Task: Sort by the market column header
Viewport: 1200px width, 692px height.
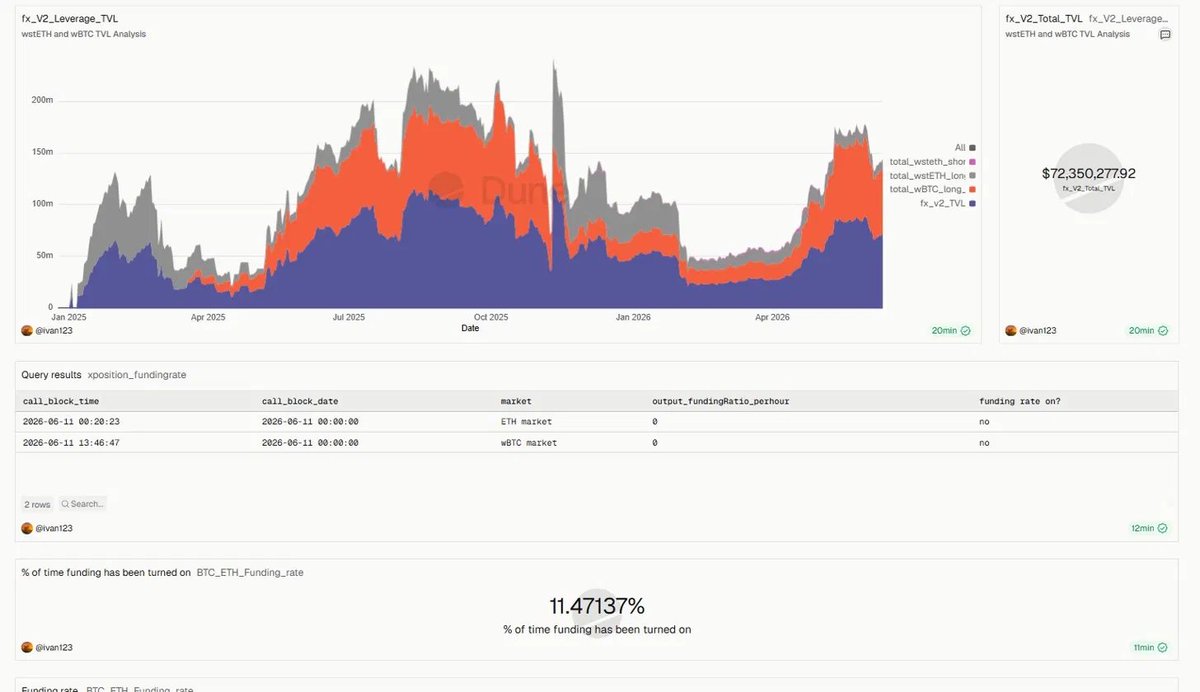Action: [516, 401]
